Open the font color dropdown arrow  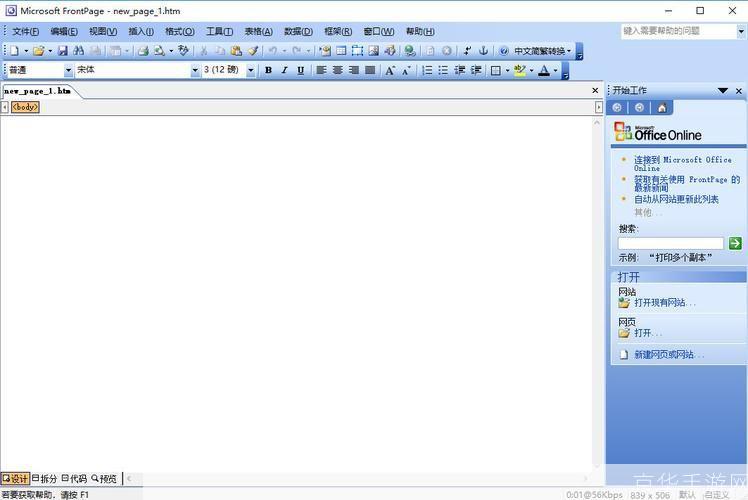click(x=555, y=70)
